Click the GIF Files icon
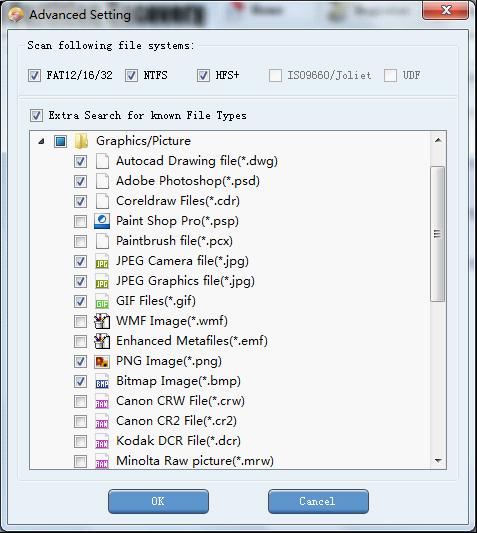 click(102, 301)
